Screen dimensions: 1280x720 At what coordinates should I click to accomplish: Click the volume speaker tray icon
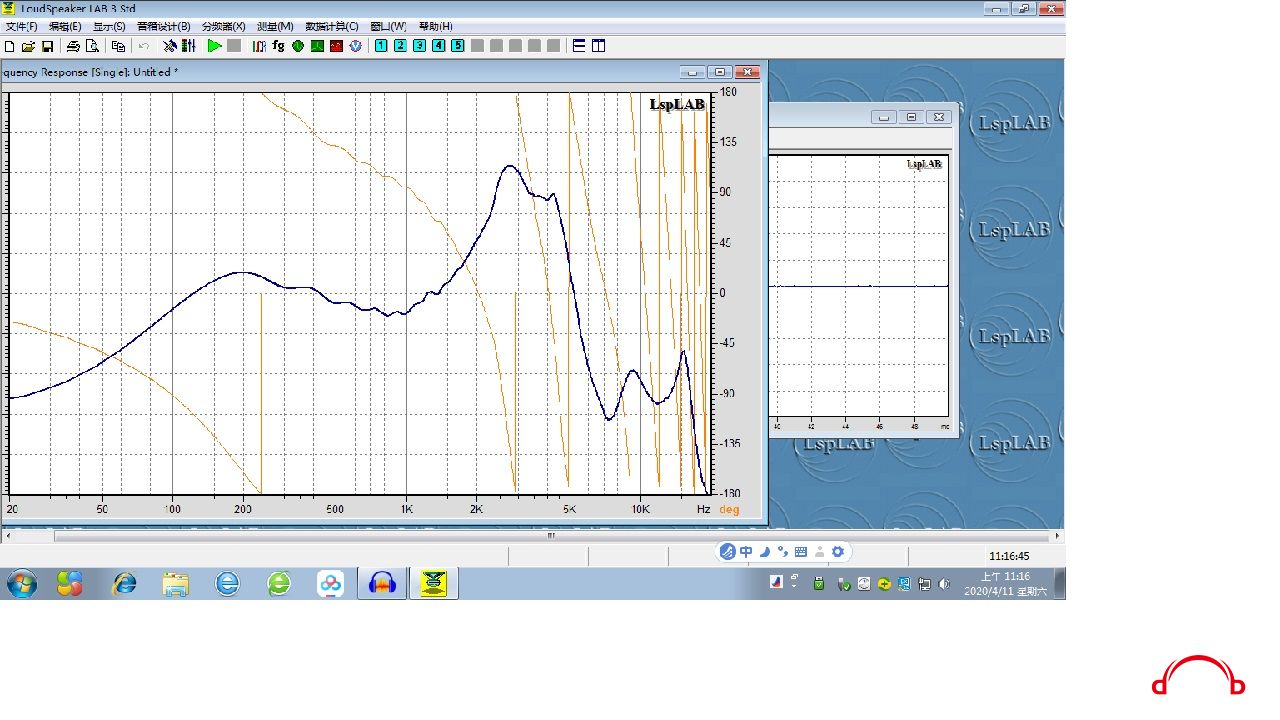click(x=943, y=584)
